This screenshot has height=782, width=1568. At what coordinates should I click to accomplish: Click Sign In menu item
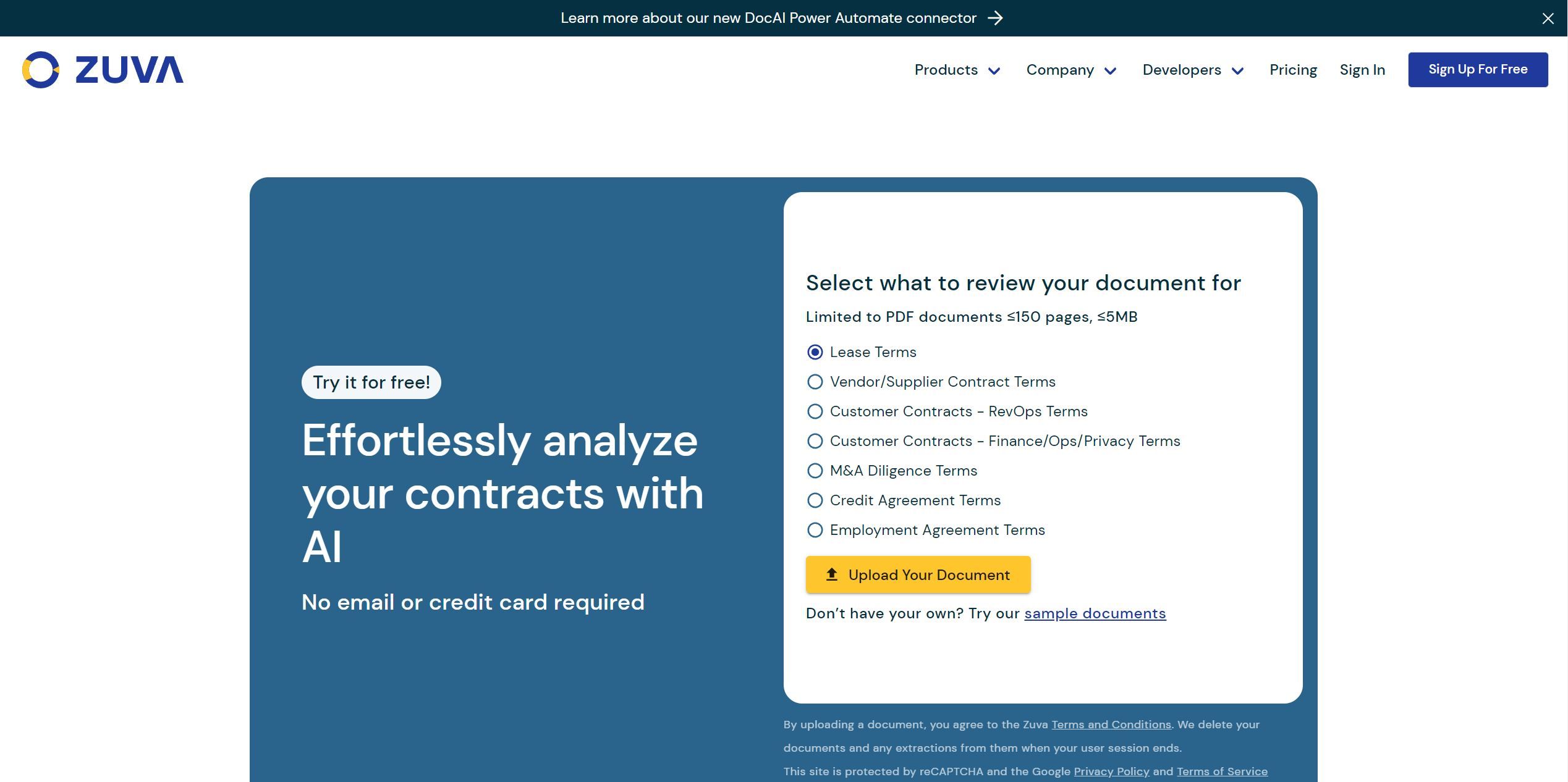1362,69
